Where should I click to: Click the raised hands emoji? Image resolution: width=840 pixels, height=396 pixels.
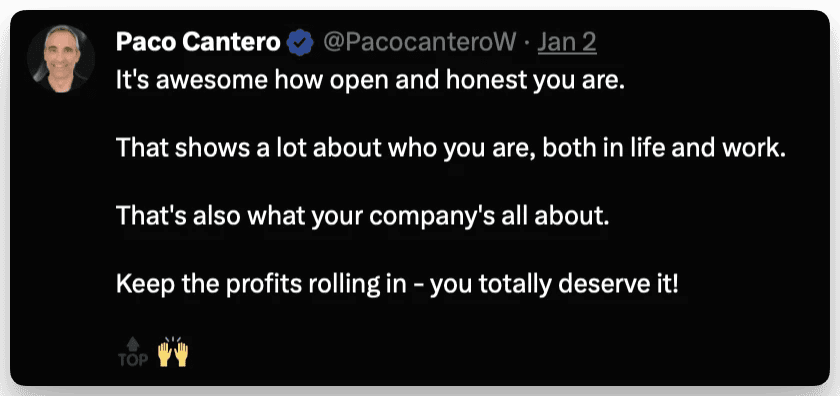tap(173, 352)
